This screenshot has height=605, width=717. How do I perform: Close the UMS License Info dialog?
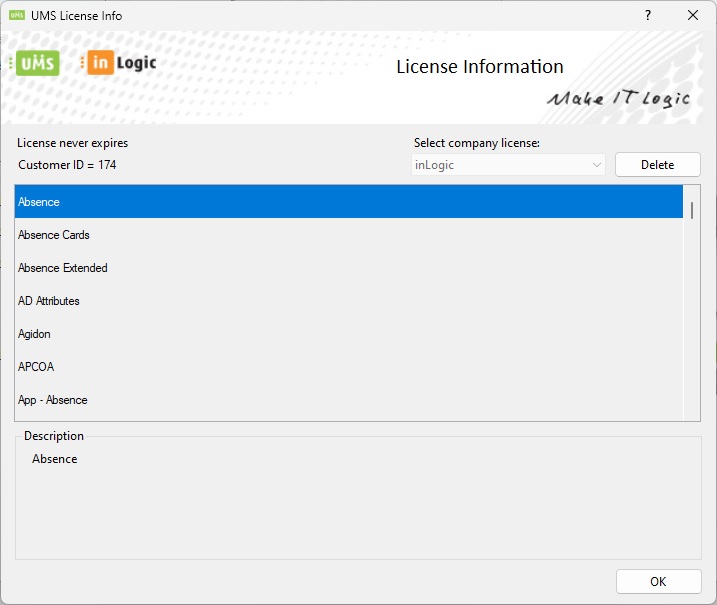coord(692,15)
